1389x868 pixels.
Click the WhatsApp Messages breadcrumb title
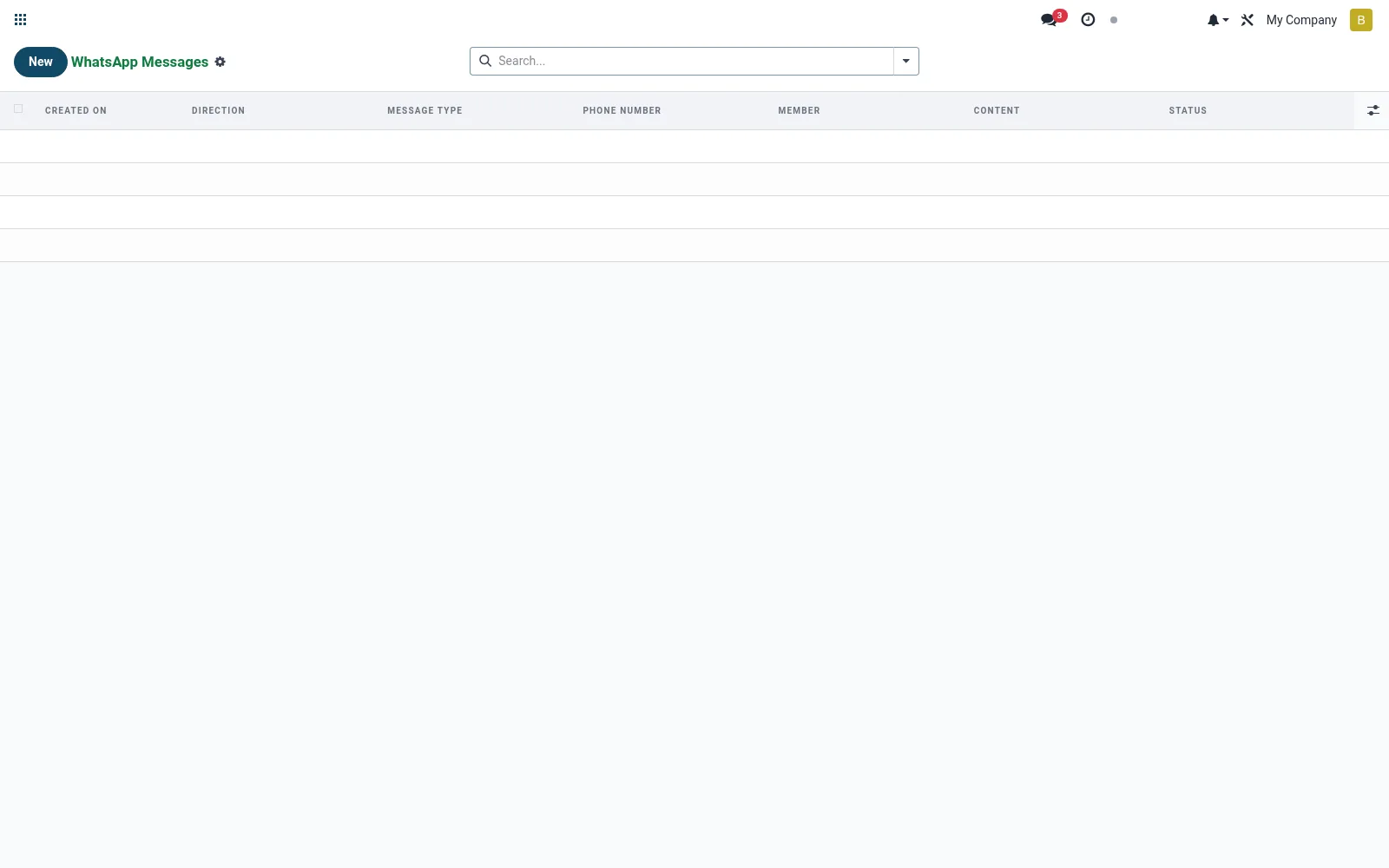pos(140,62)
